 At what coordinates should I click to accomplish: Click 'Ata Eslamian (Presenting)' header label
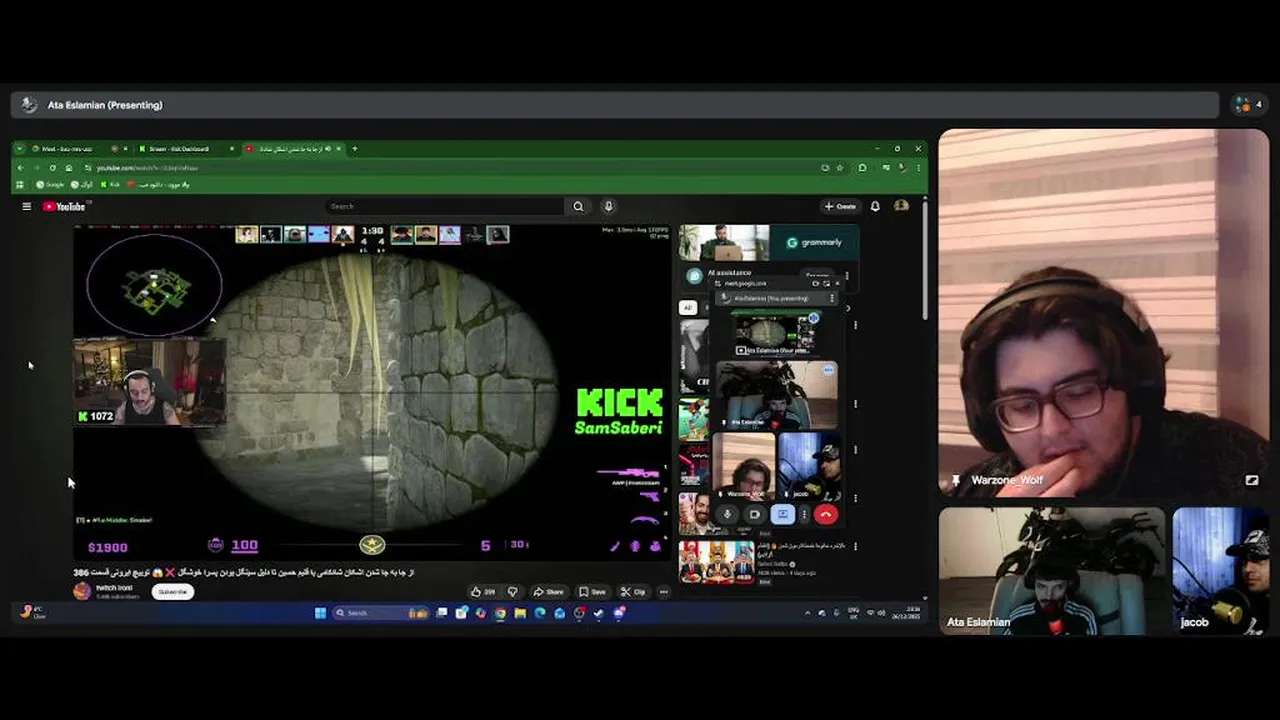105,105
